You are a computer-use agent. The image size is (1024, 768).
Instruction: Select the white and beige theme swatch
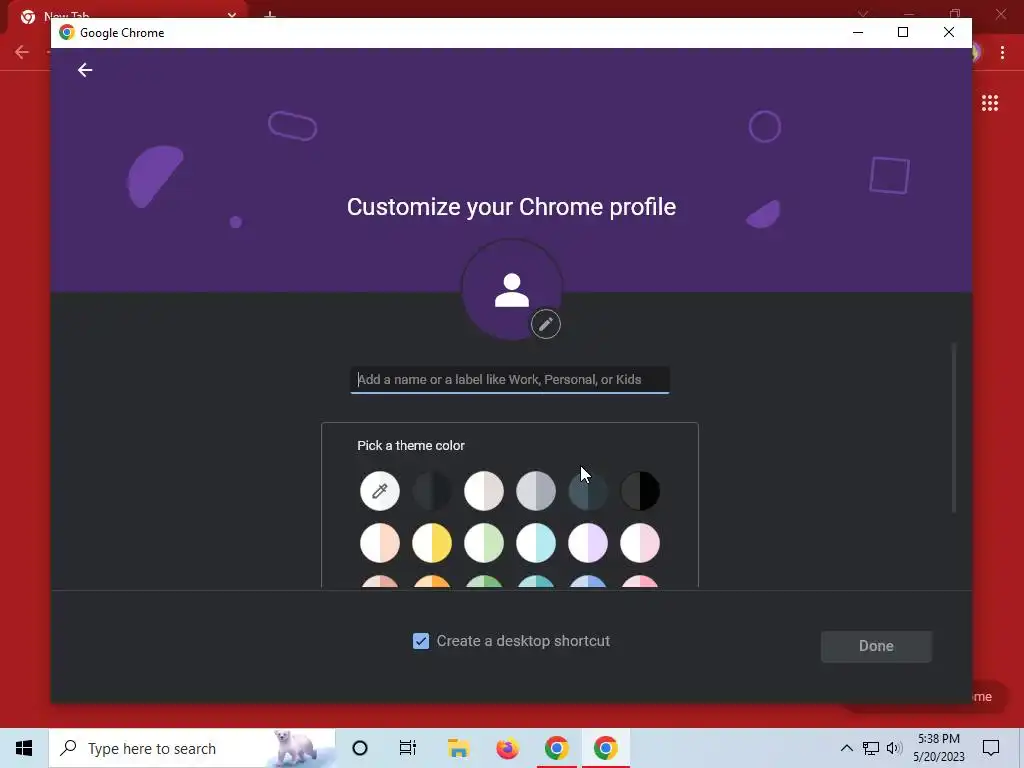click(484, 490)
